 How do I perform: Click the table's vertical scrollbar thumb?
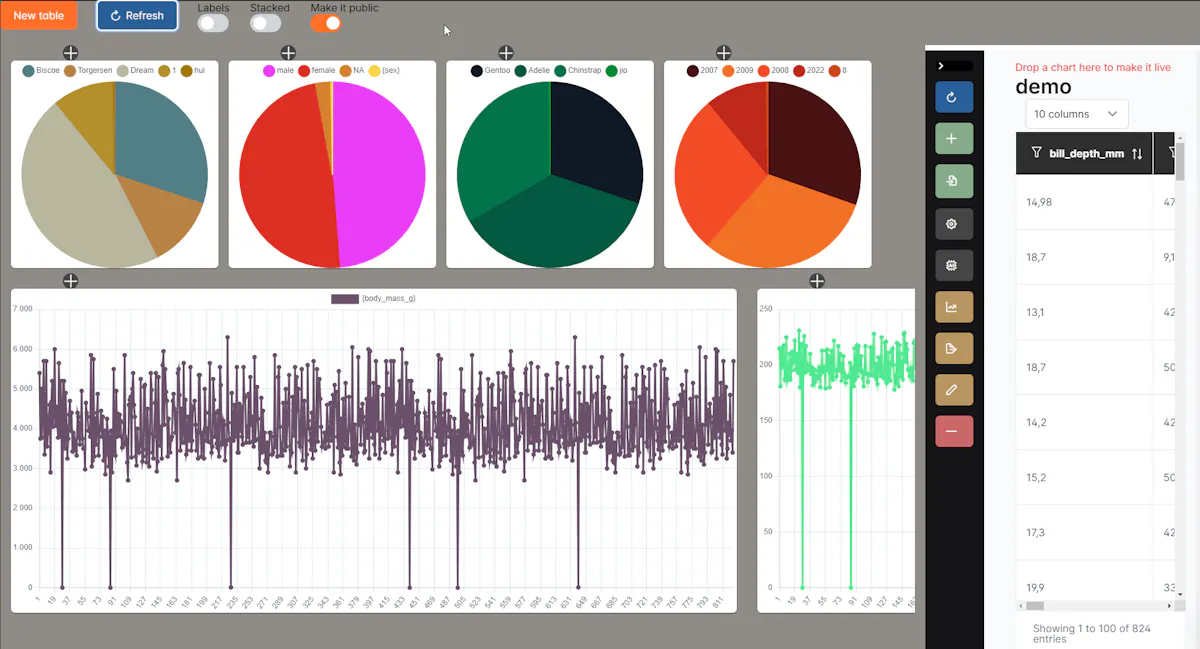coord(1180,162)
